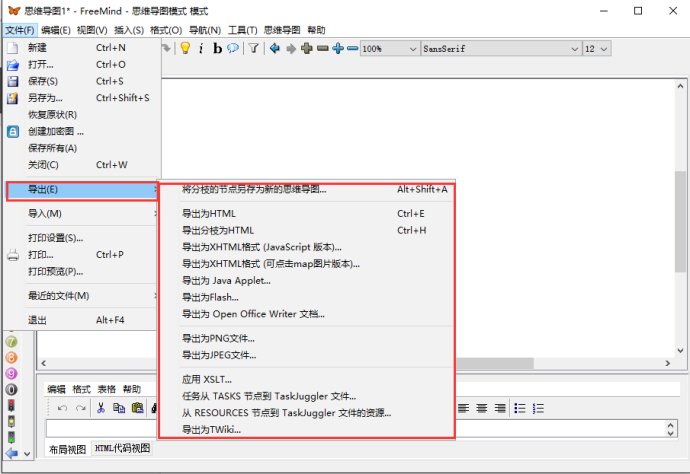Toggle italic with the 'i' toolbar icon

coord(201,48)
